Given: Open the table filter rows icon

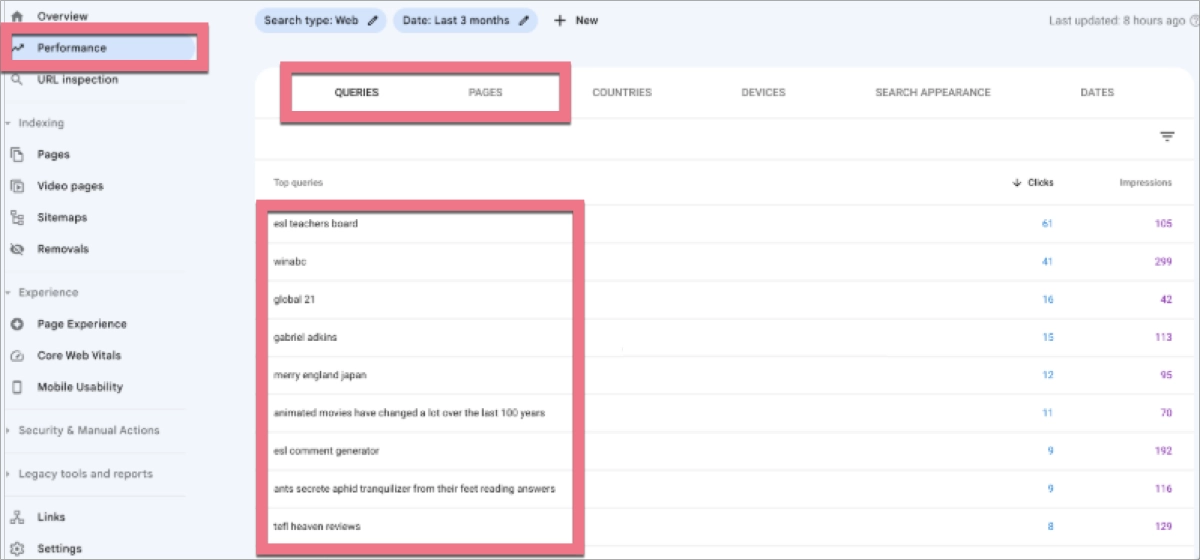Looking at the screenshot, I should pyautogui.click(x=1167, y=137).
